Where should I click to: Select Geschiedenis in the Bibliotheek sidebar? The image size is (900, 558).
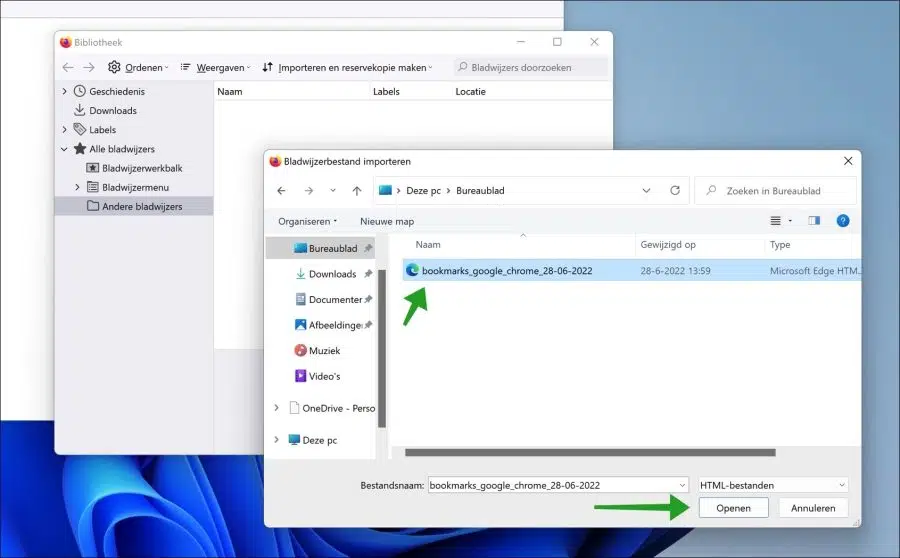117,91
